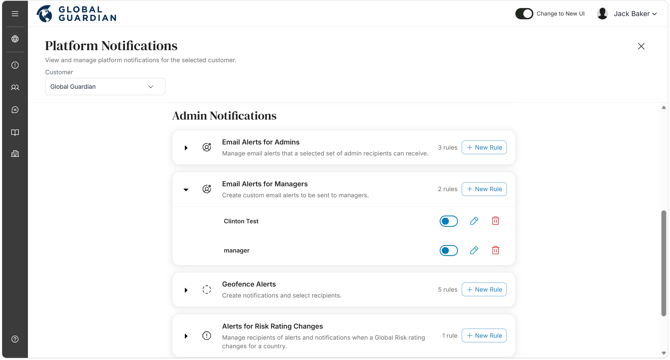The height and width of the screenshot is (360, 670).
Task: Edit the Clinton Test rule
Action: [x=474, y=221]
